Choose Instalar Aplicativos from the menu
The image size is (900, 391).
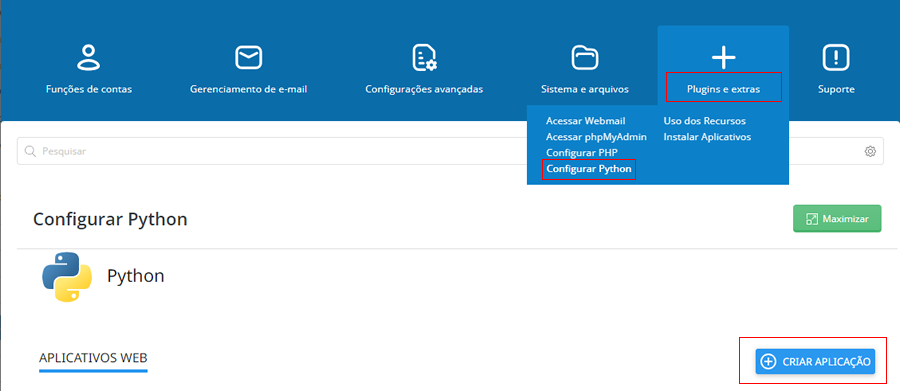[707, 137]
